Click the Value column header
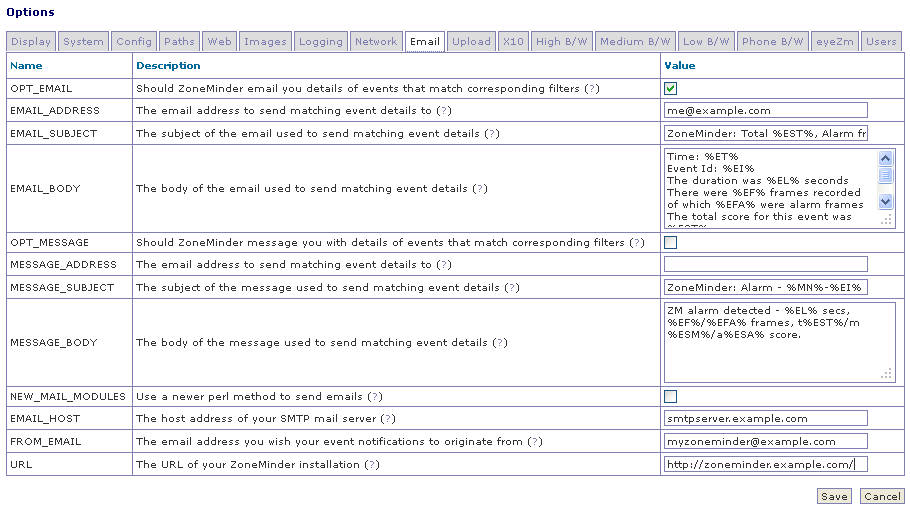 coord(680,66)
